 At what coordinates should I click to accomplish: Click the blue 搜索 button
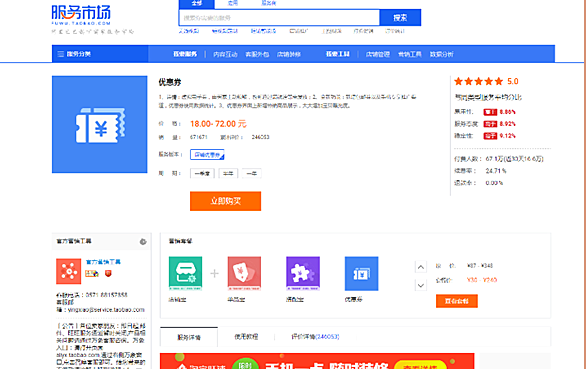pyautogui.click(x=400, y=18)
